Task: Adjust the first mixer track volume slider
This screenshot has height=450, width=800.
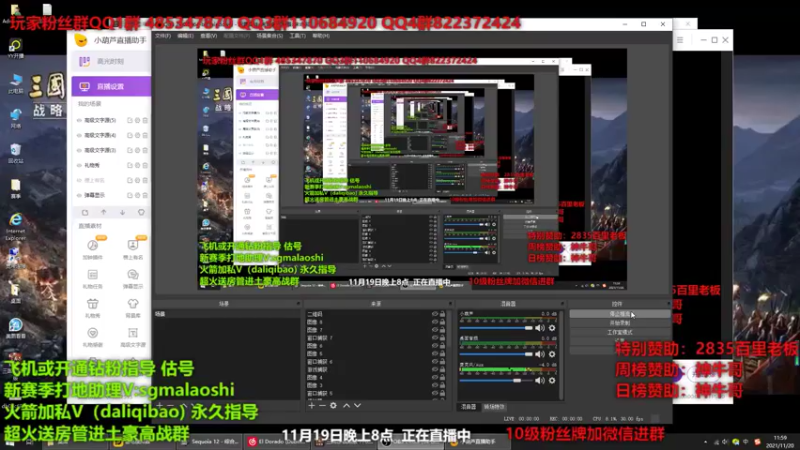Action: click(496, 328)
